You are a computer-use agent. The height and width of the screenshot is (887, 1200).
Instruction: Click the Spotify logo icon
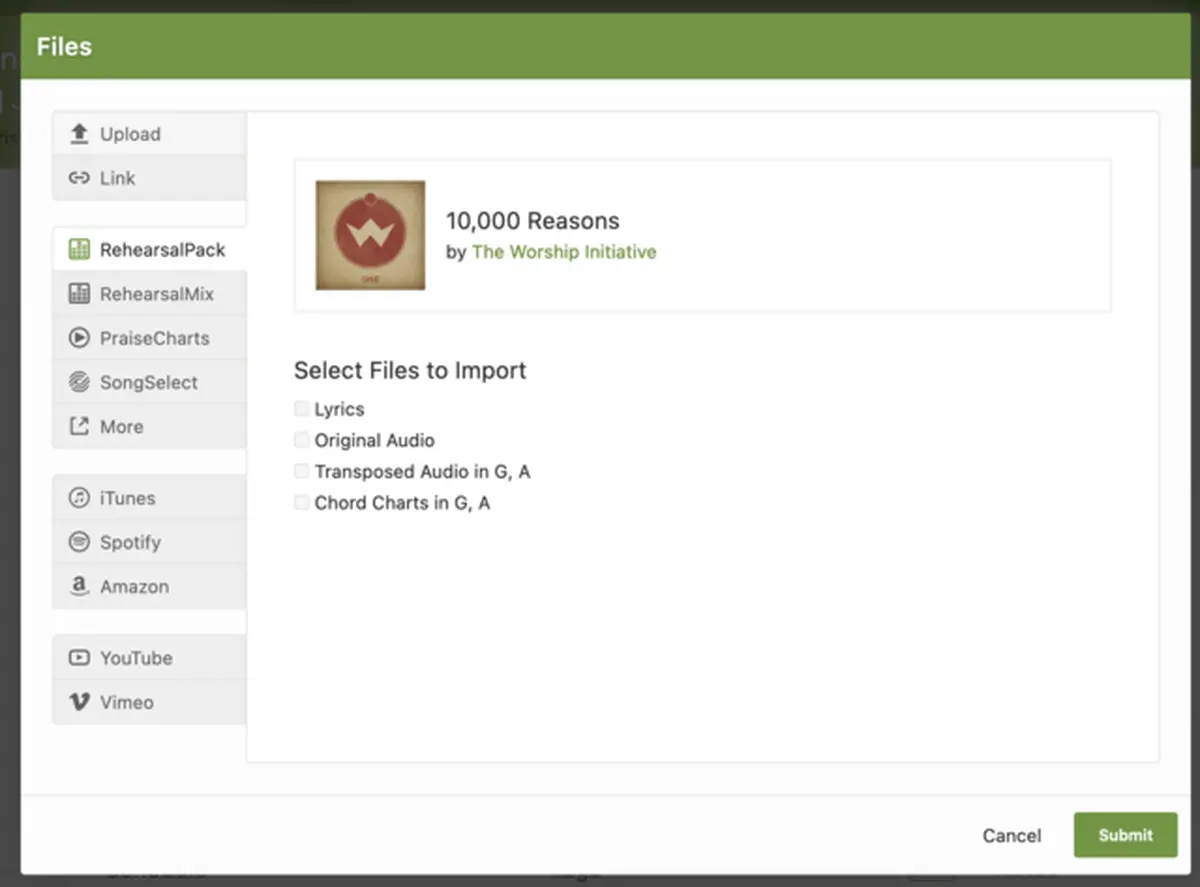coord(79,541)
